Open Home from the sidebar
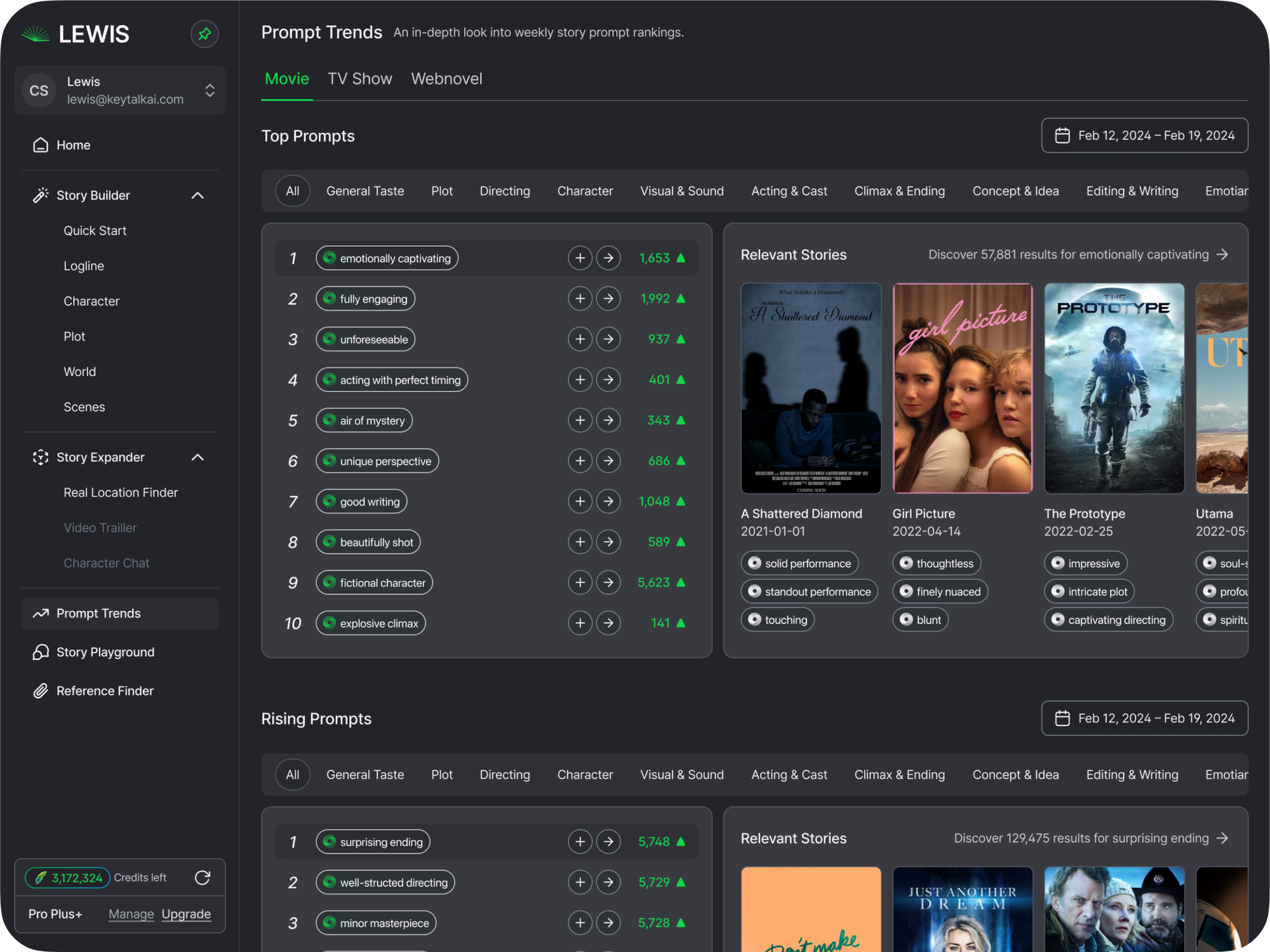 click(x=73, y=145)
